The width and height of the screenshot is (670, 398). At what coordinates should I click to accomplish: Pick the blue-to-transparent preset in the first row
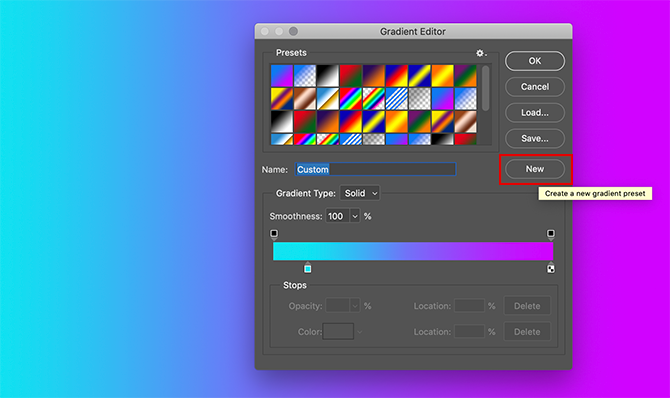point(305,76)
